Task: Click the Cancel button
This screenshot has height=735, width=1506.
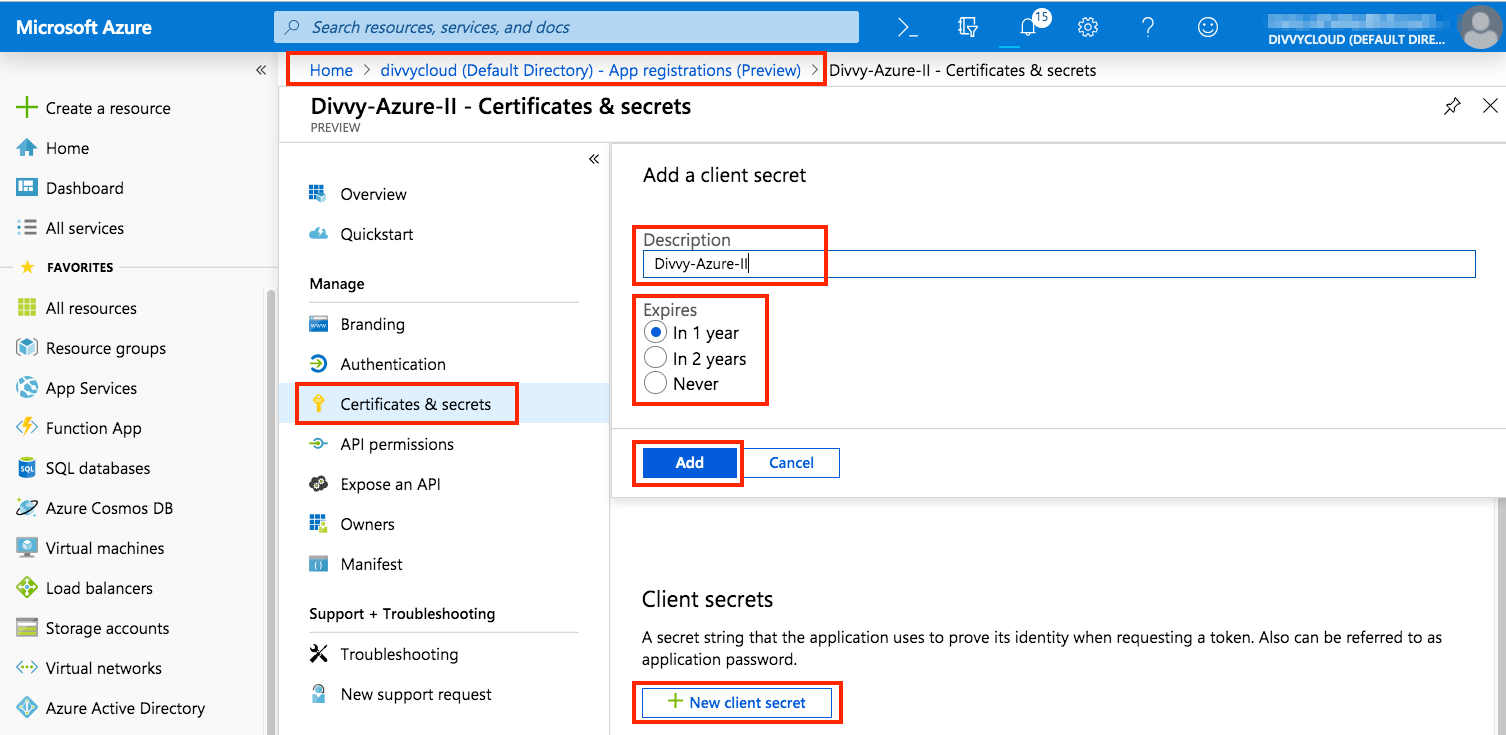Action: pos(791,462)
